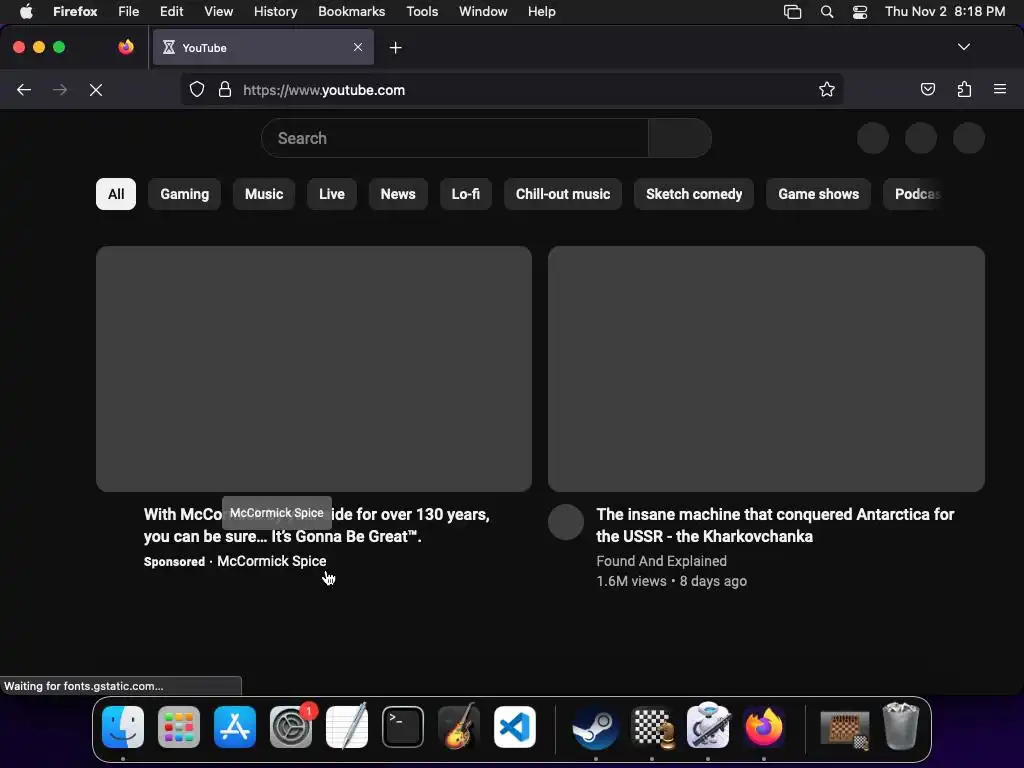Screen dimensions: 1024x768
Task: Stop loading the page with X button
Action: [x=96, y=89]
